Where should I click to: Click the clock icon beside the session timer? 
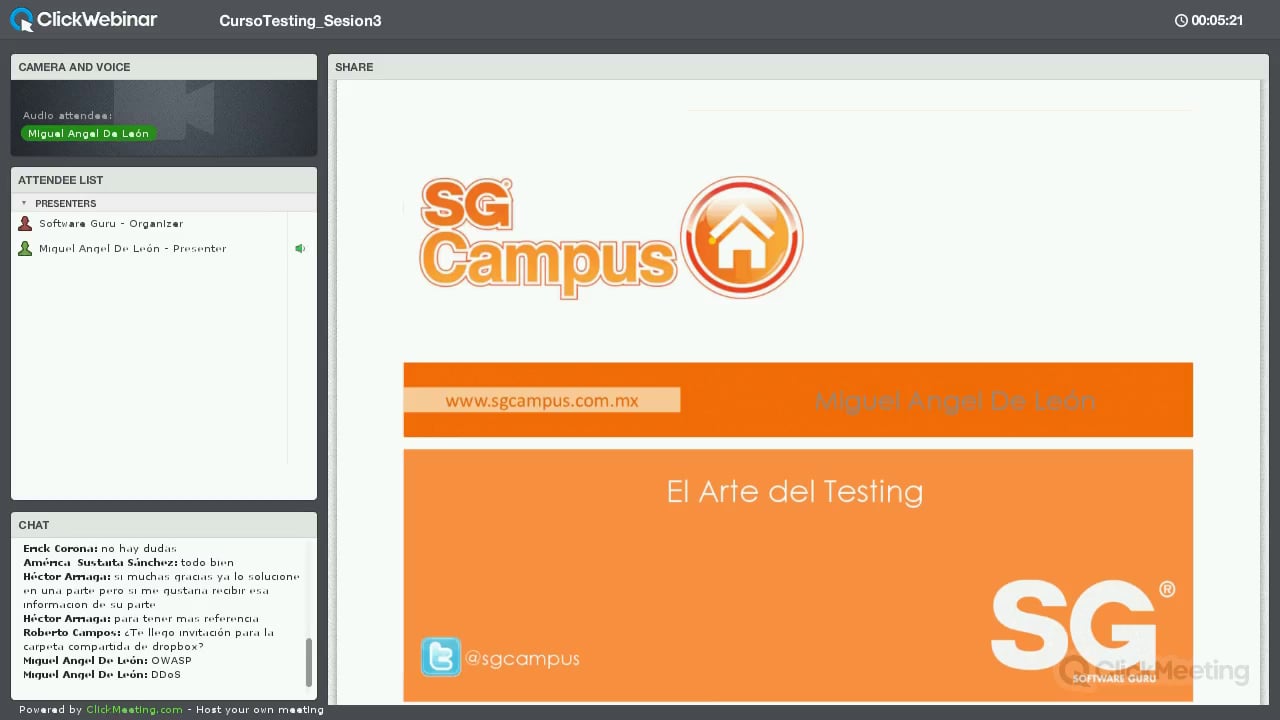tap(1181, 20)
